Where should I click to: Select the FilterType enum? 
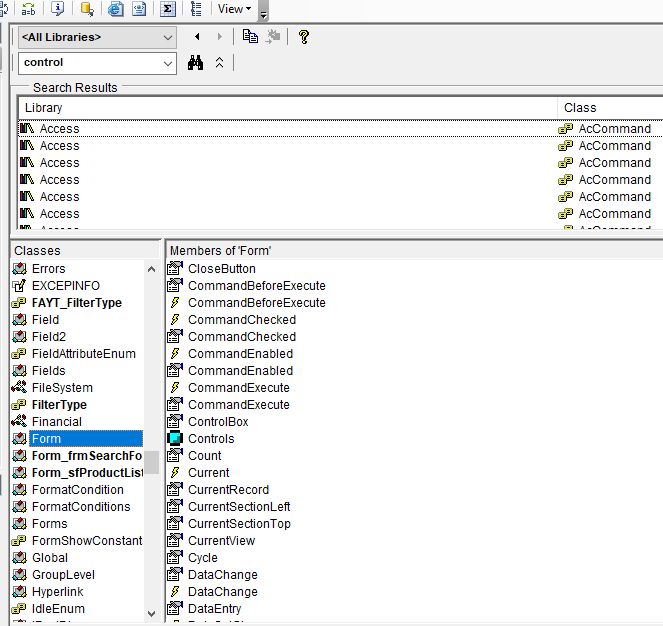[59, 405]
